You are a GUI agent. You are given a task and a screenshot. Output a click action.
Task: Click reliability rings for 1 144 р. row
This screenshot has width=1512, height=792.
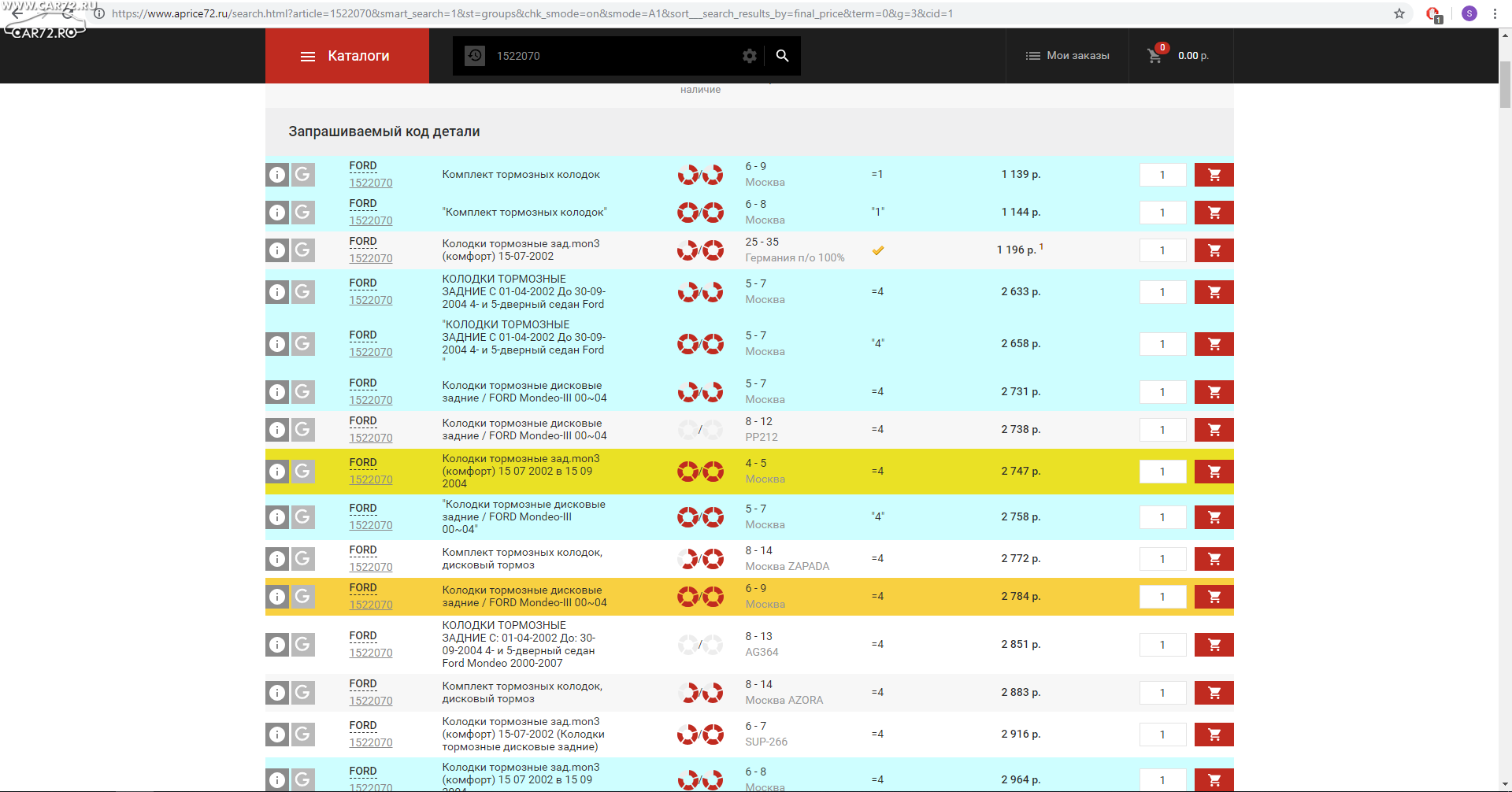pyautogui.click(x=700, y=213)
